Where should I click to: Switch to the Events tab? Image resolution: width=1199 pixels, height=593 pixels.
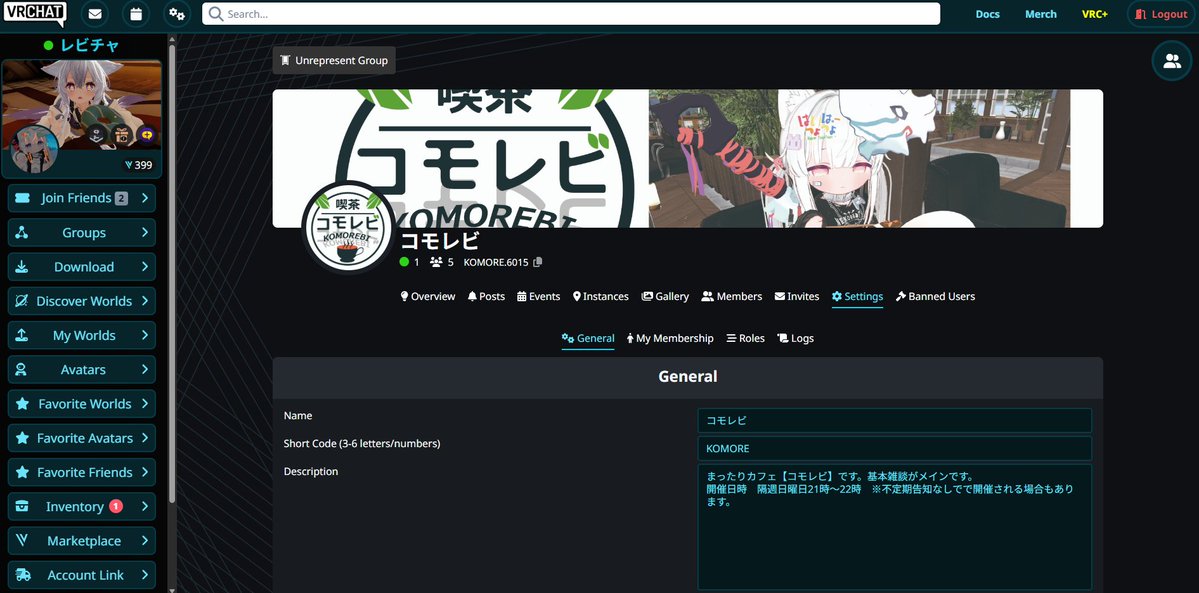tap(538, 296)
